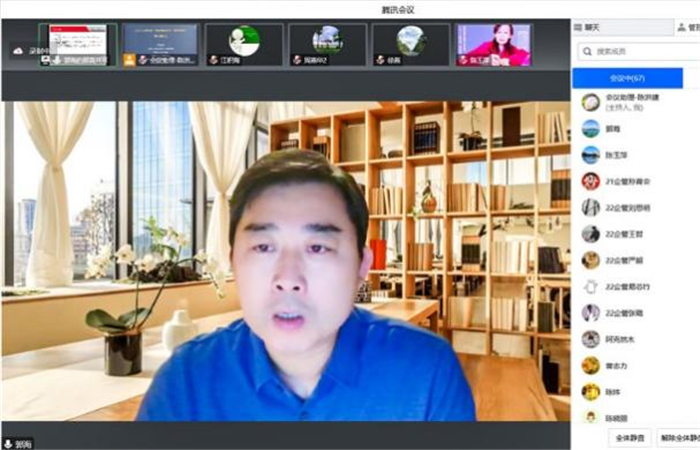
Task: Click the orange host badge on second thumbnail
Action: tap(129, 60)
